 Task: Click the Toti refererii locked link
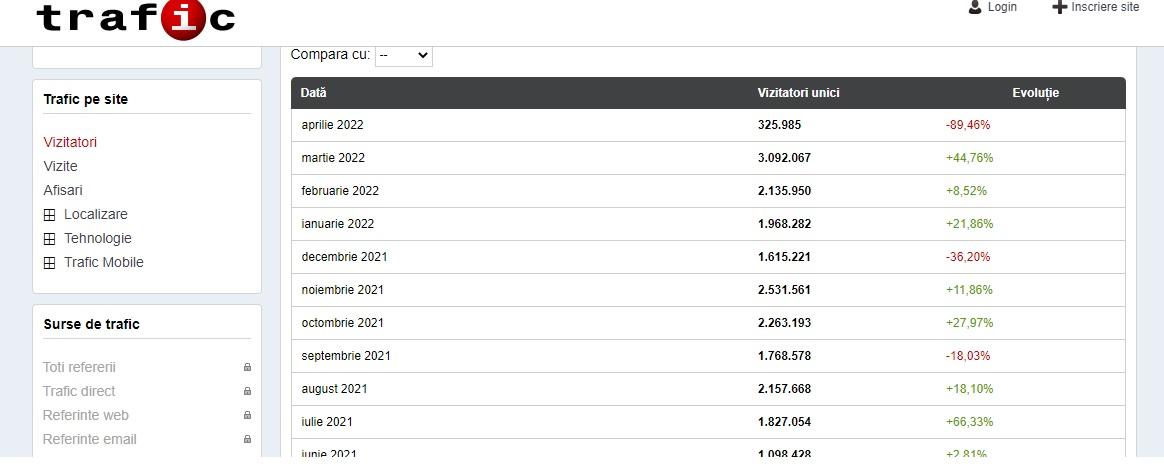pyautogui.click(x=79, y=368)
